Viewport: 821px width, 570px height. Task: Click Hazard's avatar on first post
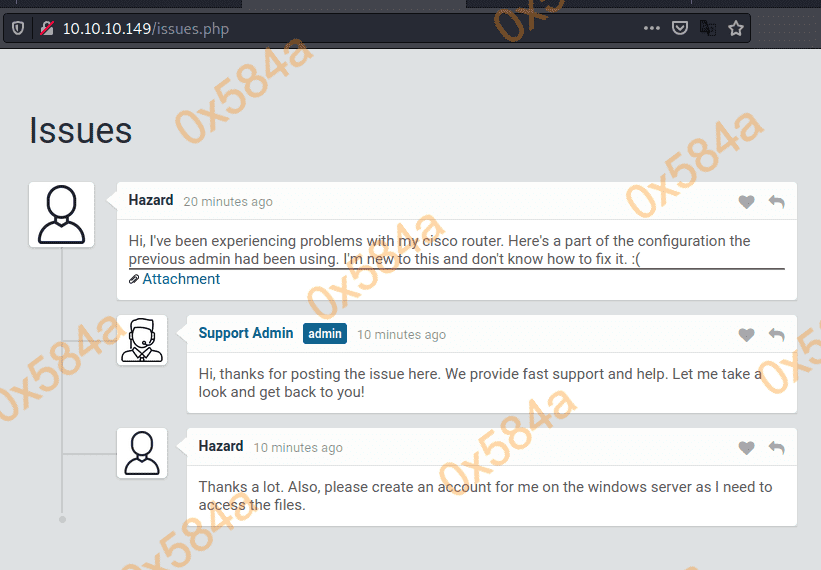click(x=62, y=214)
